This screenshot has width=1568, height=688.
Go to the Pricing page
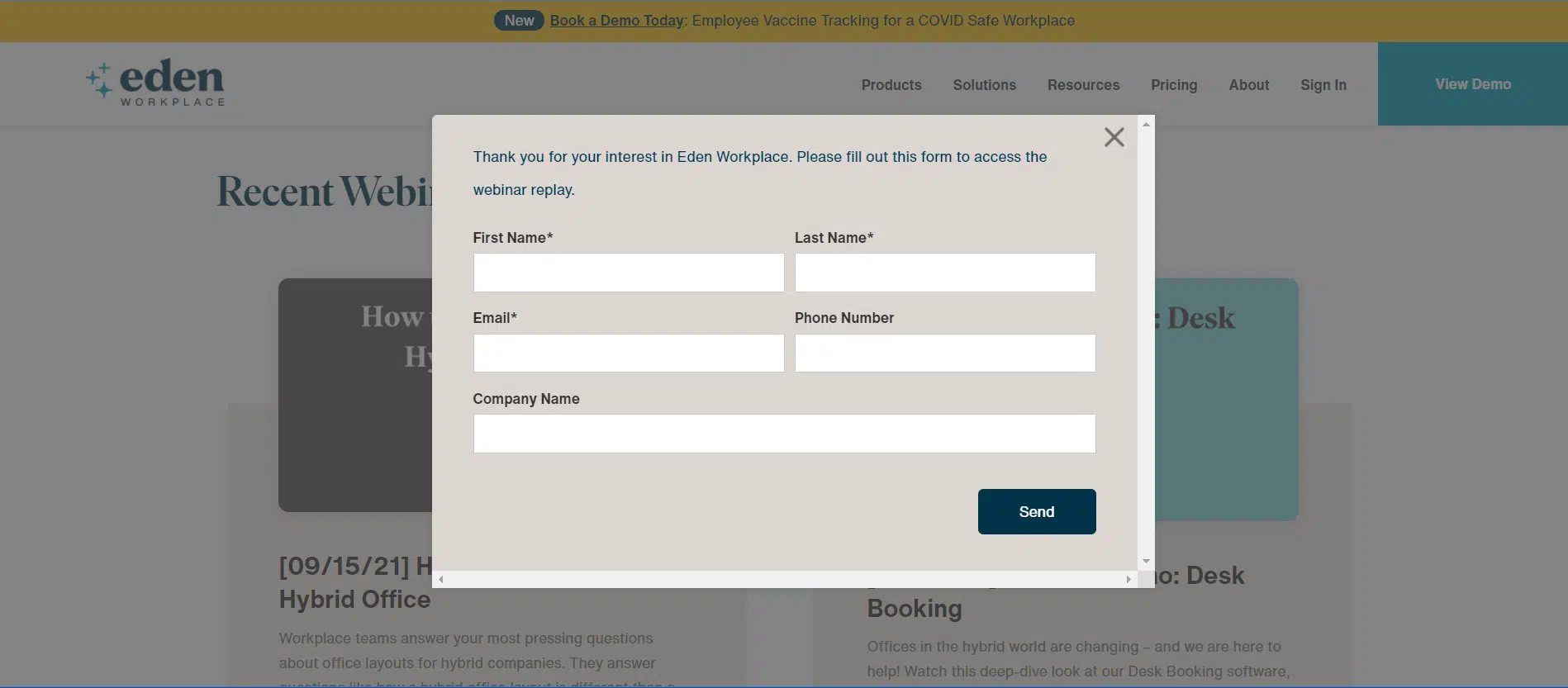pos(1174,85)
